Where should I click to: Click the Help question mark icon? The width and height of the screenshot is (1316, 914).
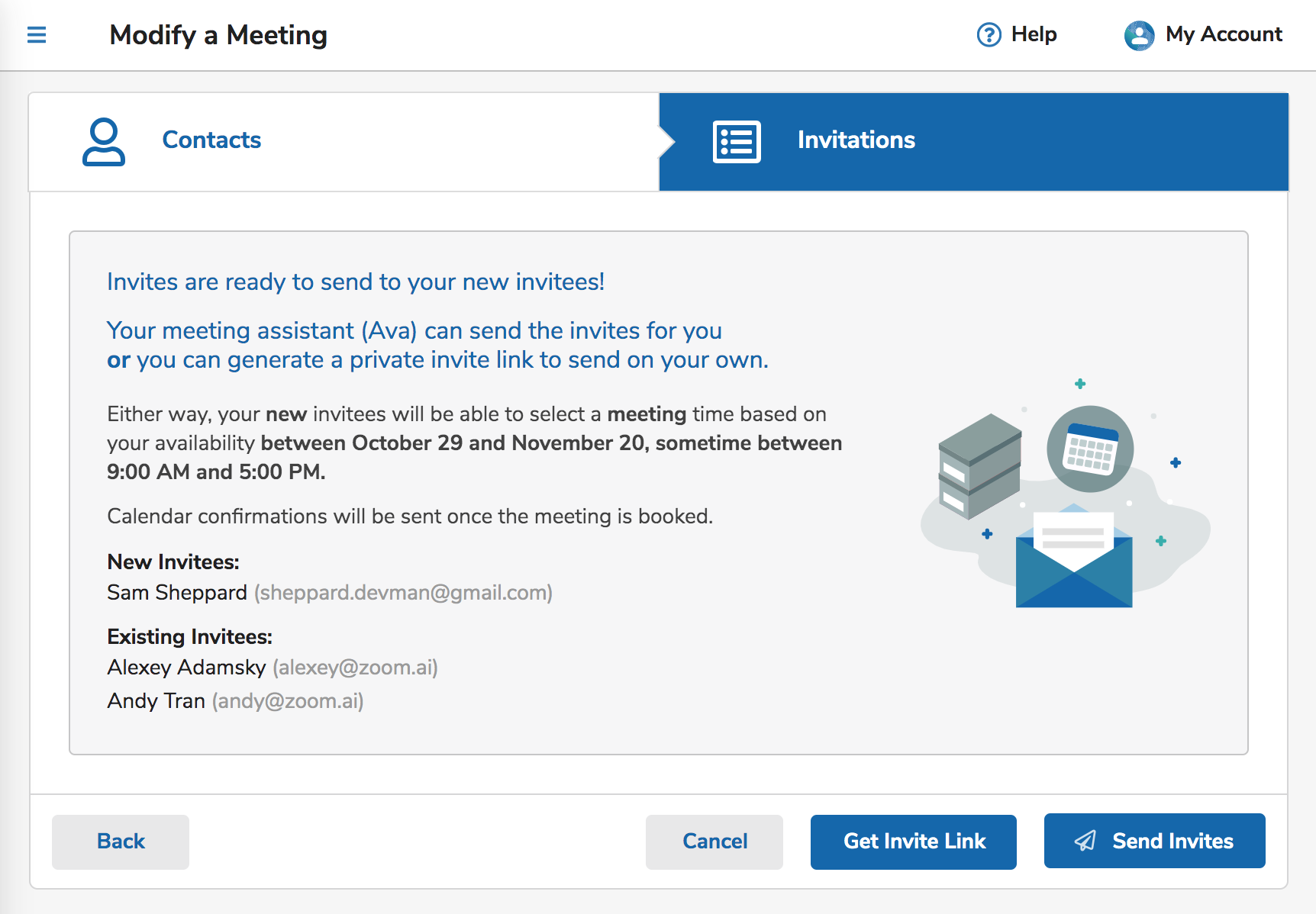989,35
